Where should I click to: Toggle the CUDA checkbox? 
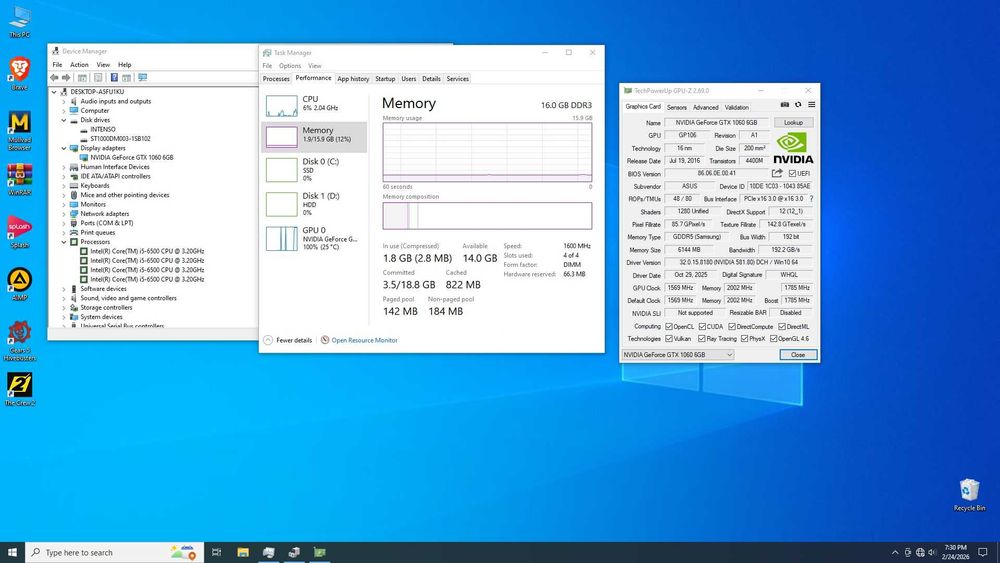point(702,326)
